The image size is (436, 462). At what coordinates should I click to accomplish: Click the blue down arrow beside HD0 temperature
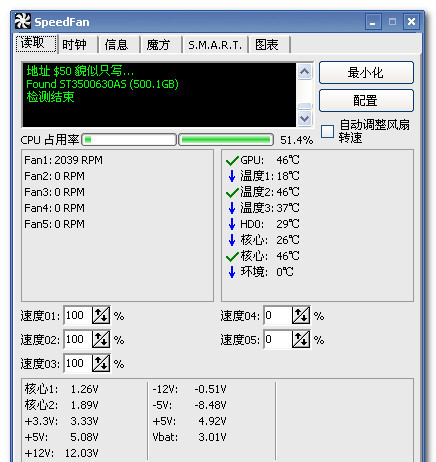232,224
